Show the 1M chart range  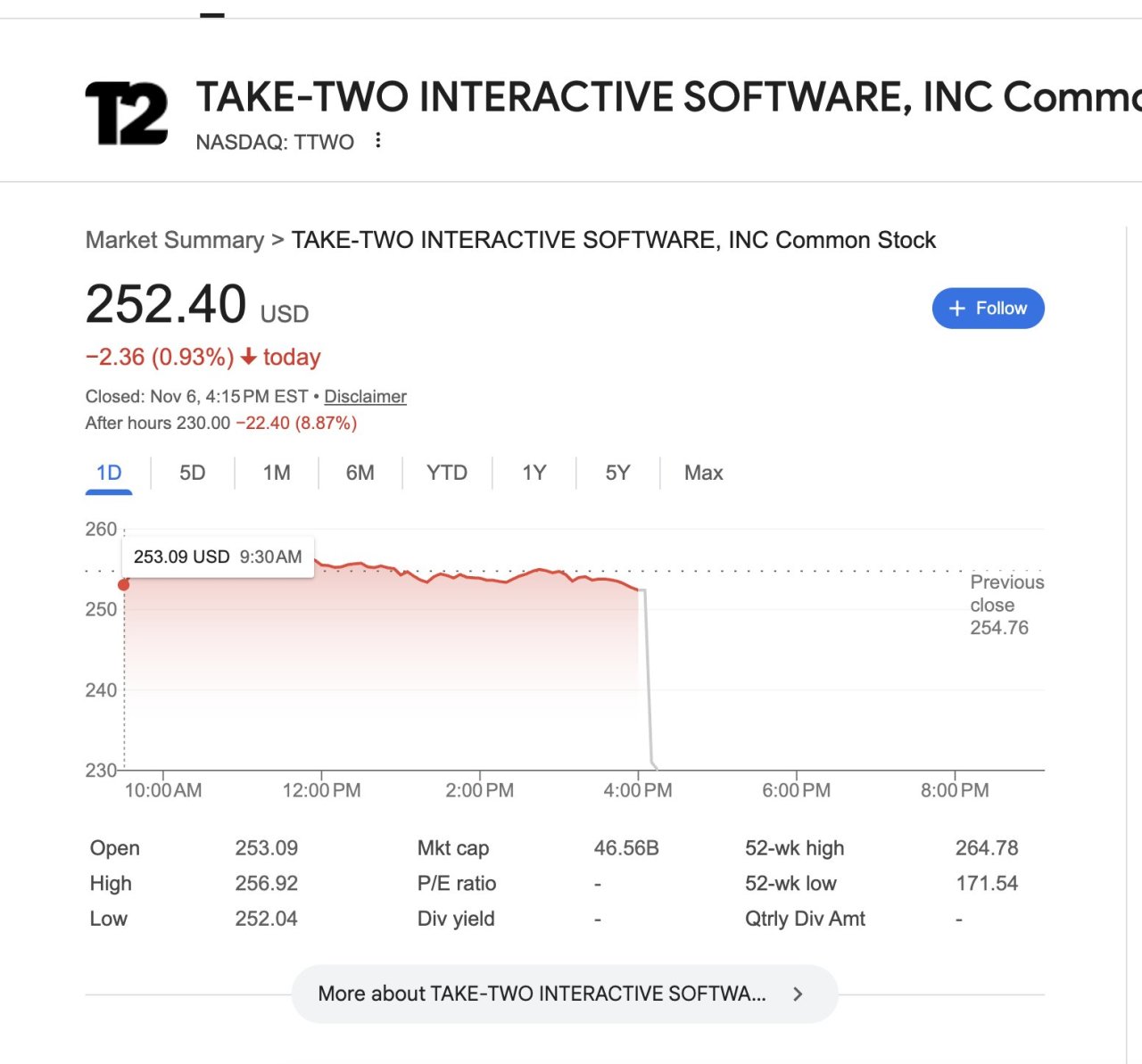point(277,473)
